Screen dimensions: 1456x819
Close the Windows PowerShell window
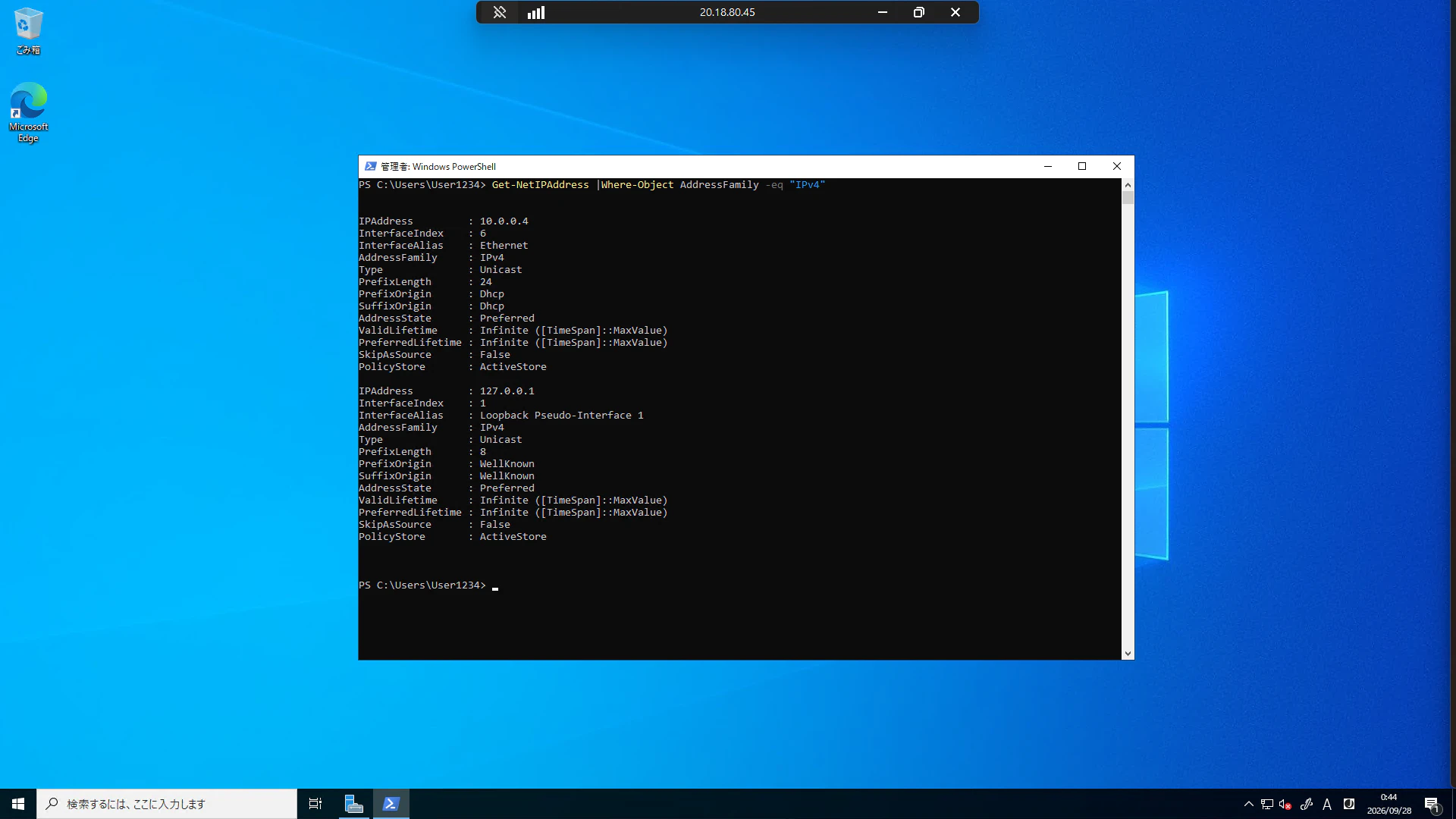tap(1117, 167)
